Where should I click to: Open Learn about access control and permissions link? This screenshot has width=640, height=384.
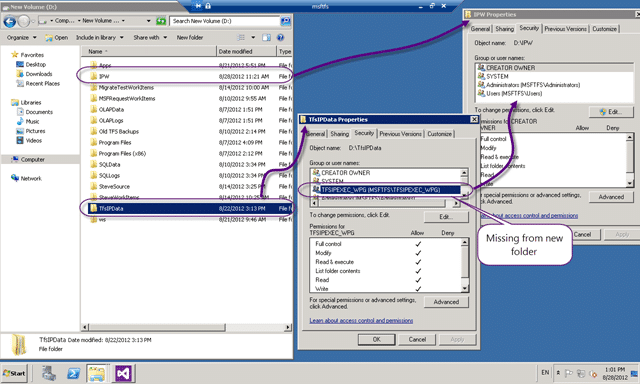coord(361,321)
